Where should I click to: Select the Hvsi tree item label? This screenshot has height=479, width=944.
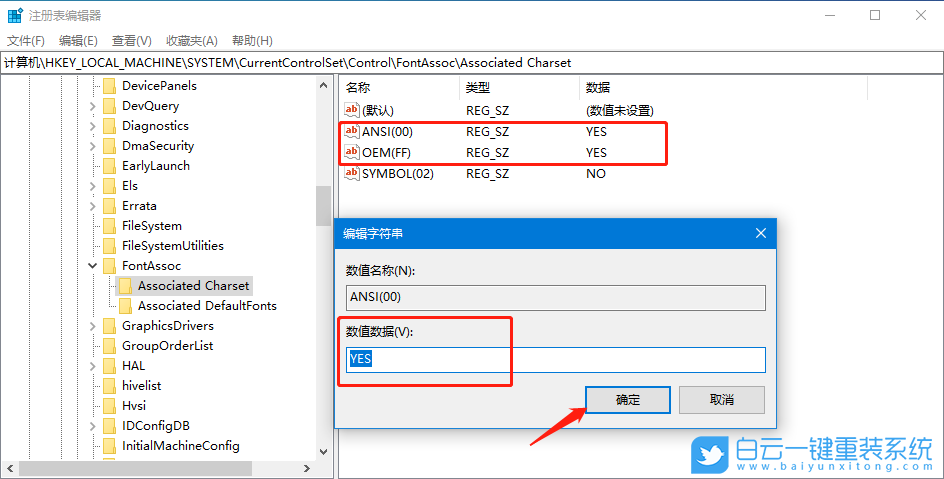pyautogui.click(x=134, y=406)
